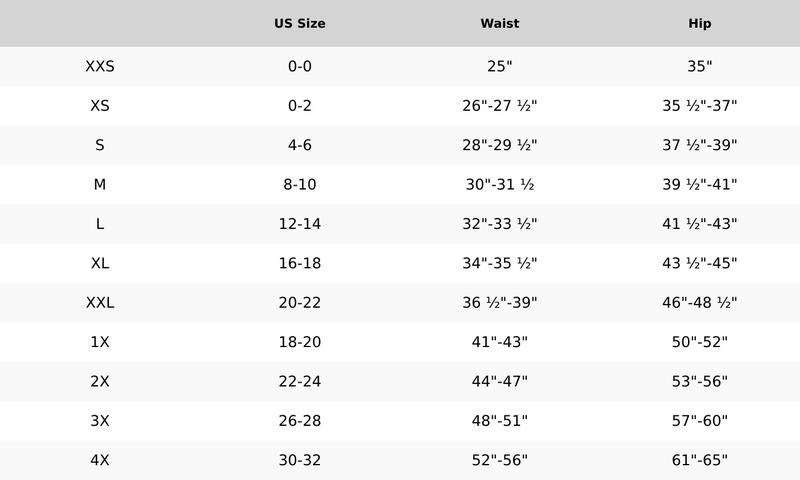
Task: Click the S size row label
Action: tap(100, 145)
